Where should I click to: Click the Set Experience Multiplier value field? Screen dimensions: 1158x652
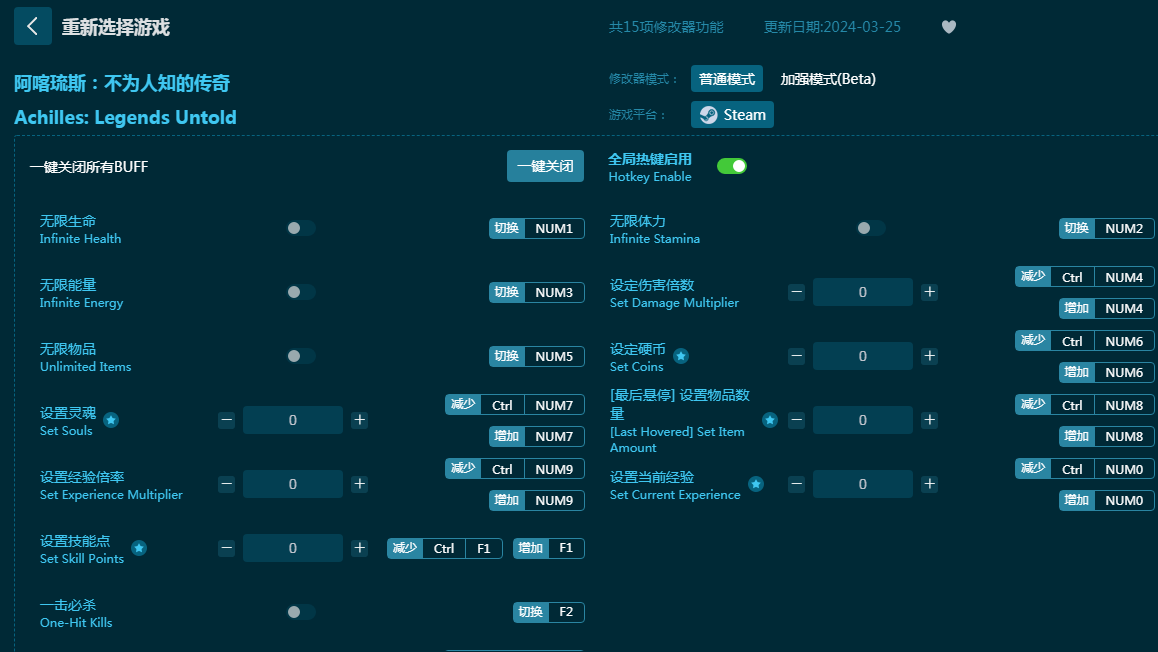click(x=293, y=484)
